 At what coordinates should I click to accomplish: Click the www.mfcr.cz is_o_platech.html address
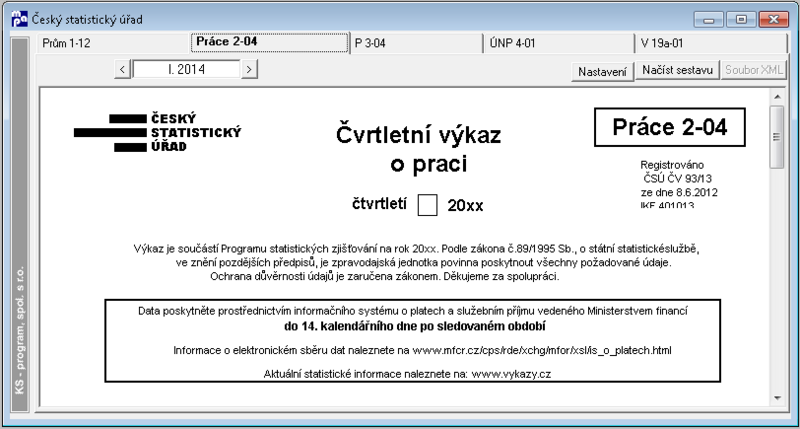pos(542,350)
